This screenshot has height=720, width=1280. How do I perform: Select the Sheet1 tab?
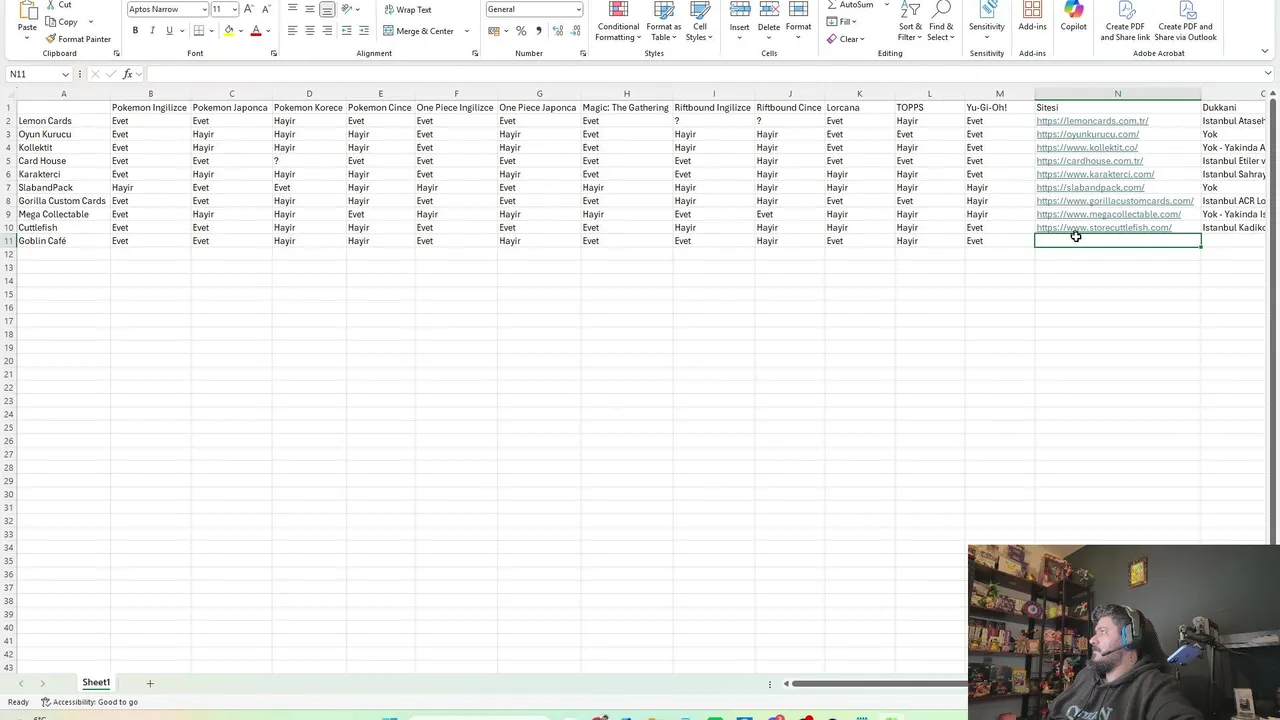[96, 683]
